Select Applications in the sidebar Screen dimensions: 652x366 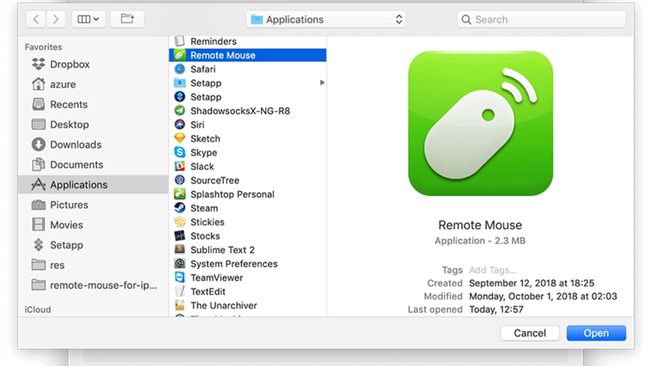click(93, 184)
